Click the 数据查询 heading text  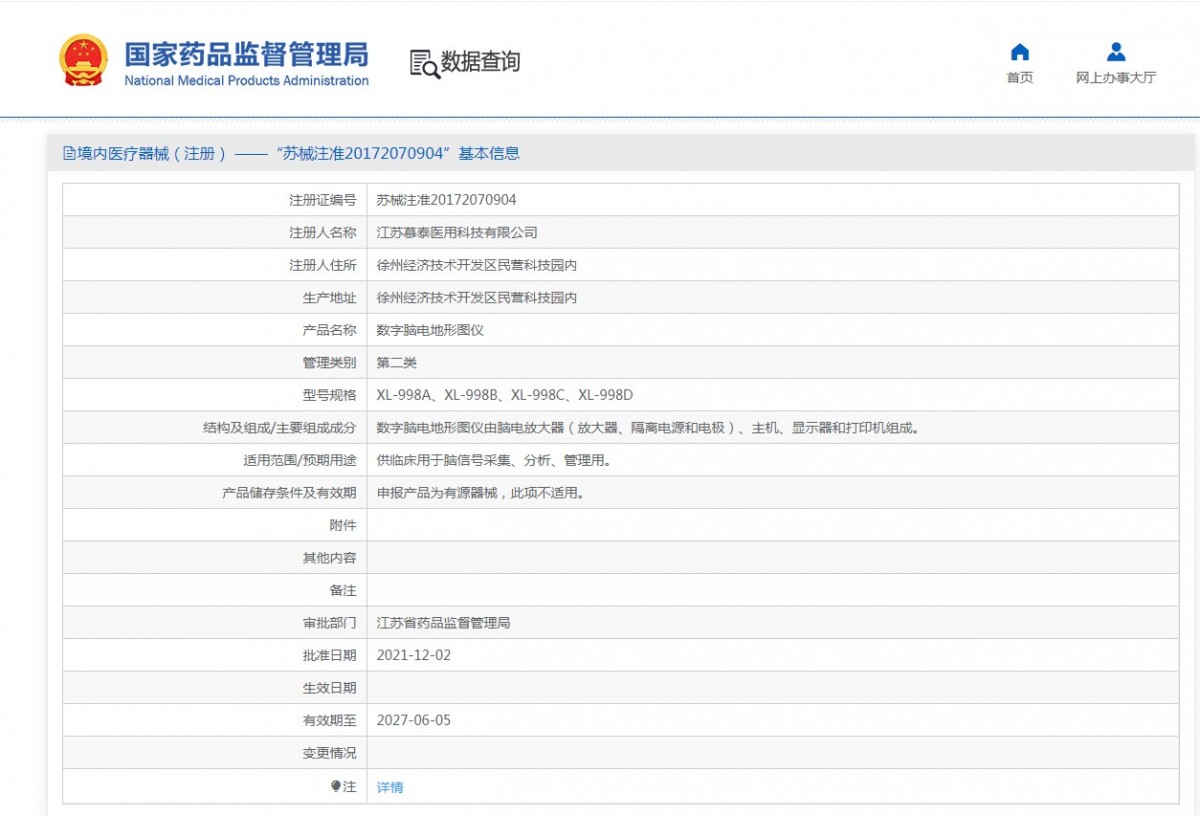click(x=481, y=62)
